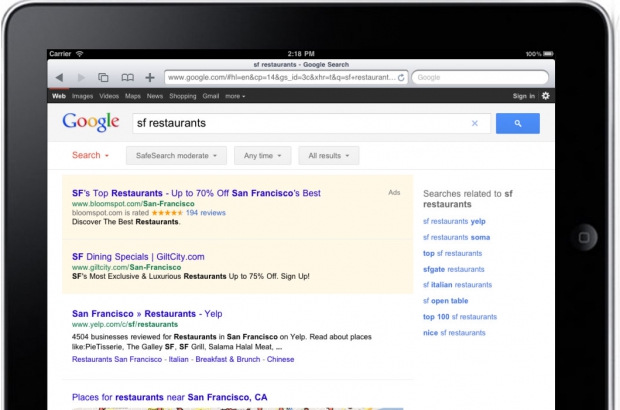Click related search top sf restaurants
The width and height of the screenshot is (620, 410).
pyautogui.click(x=452, y=253)
